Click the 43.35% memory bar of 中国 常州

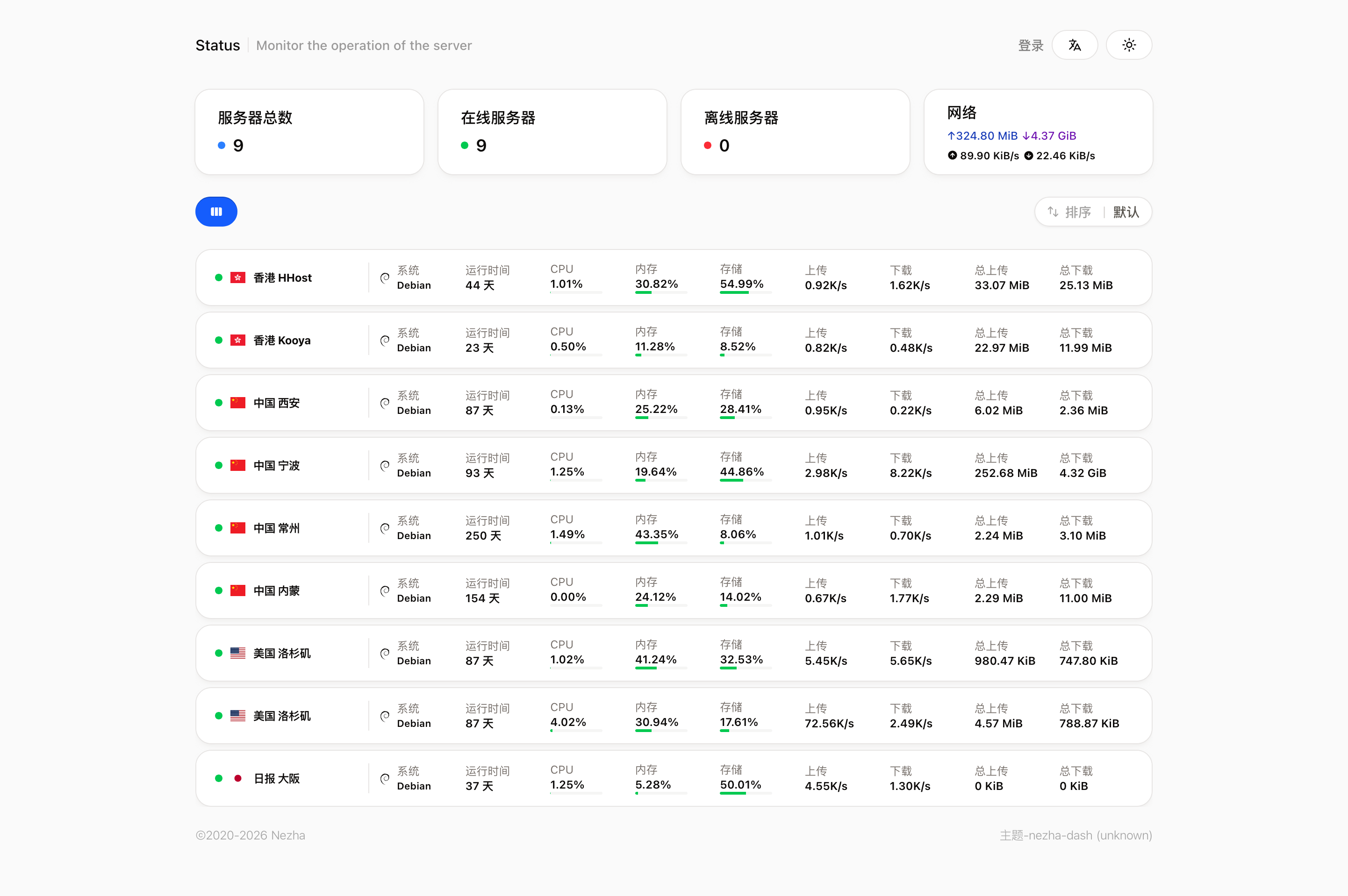point(661,543)
